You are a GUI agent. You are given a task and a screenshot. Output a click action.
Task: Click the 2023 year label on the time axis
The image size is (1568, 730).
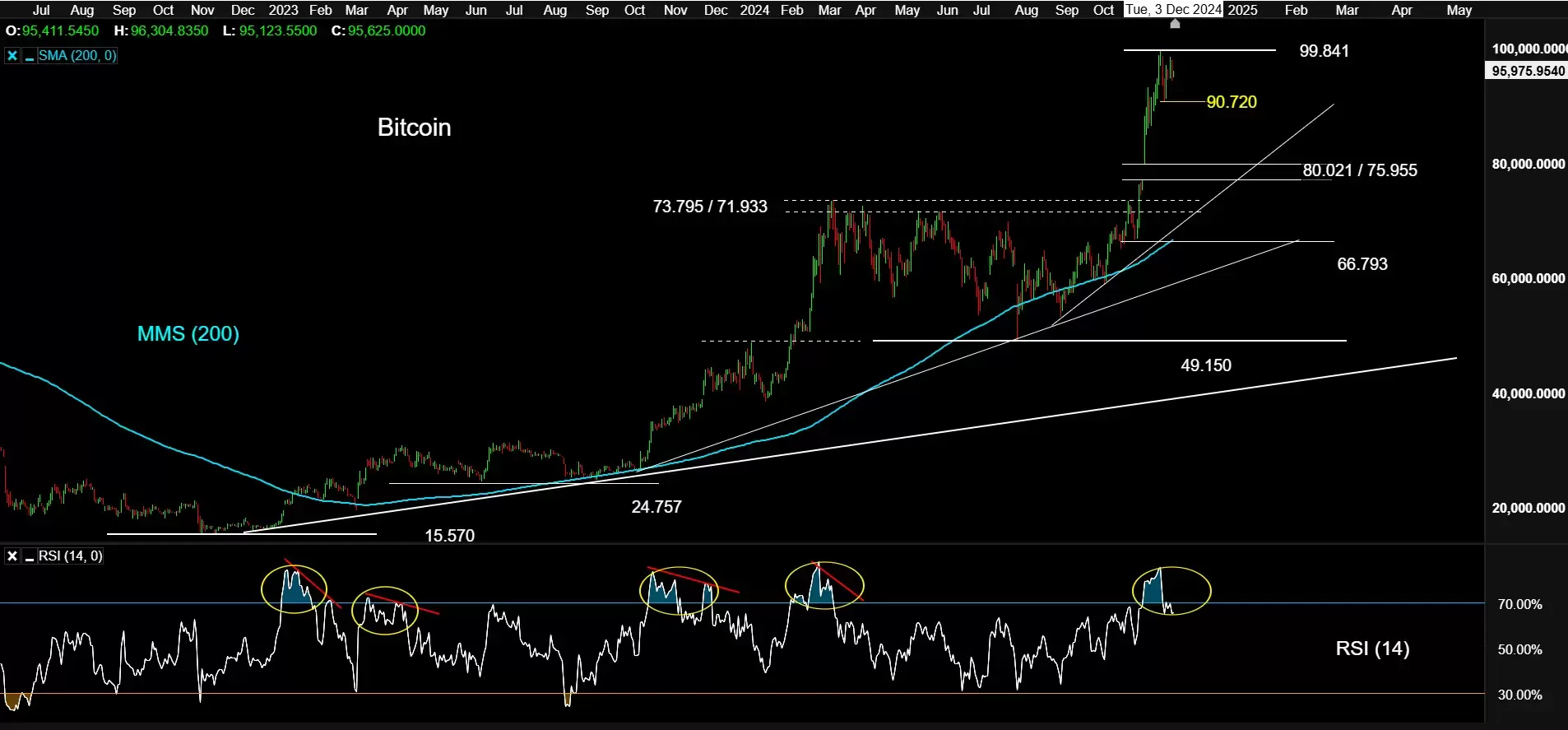[283, 10]
